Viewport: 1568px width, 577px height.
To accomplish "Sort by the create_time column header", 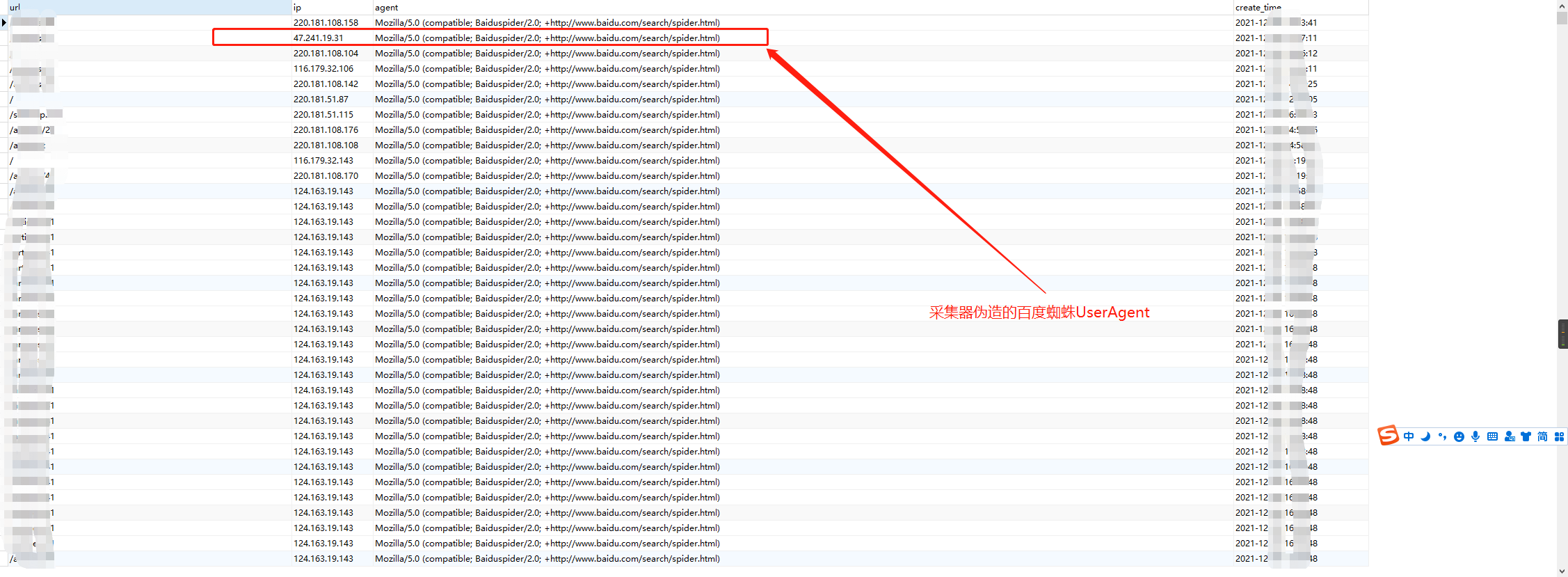I will pos(1301,7).
